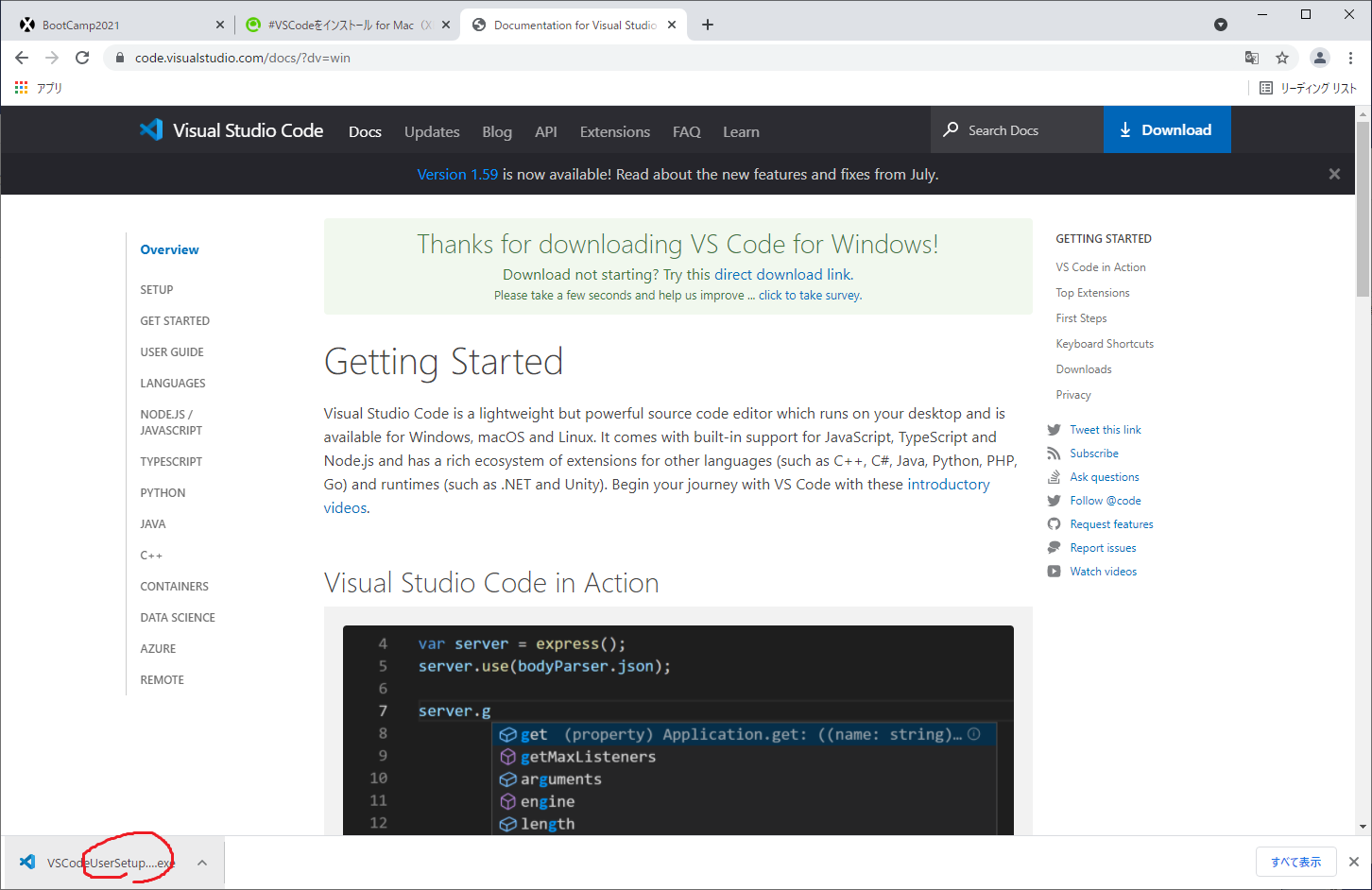
Task: Select the Extensions menu item in navbar
Action: [x=614, y=131]
